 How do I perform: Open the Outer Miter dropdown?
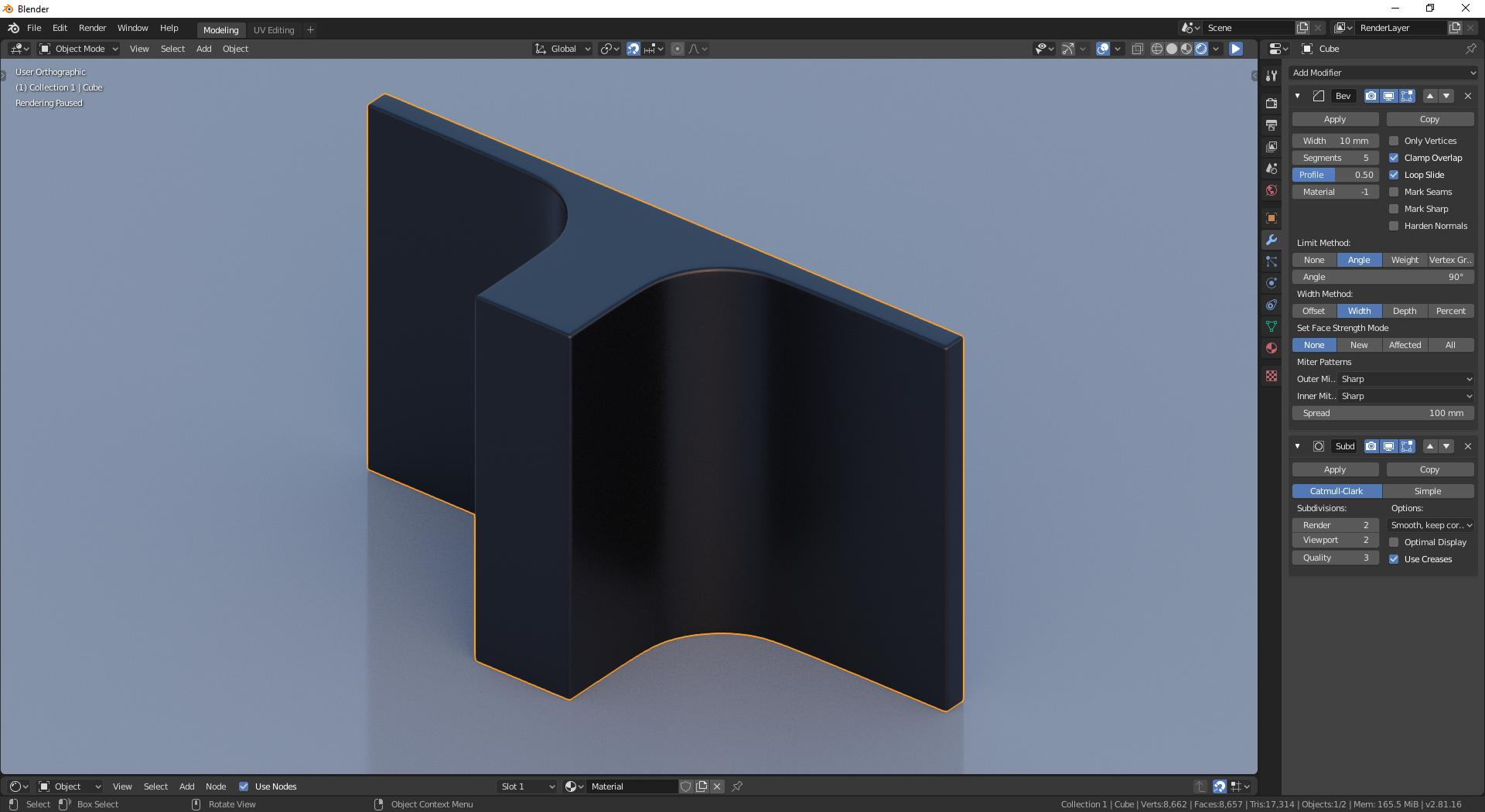tap(1406, 379)
